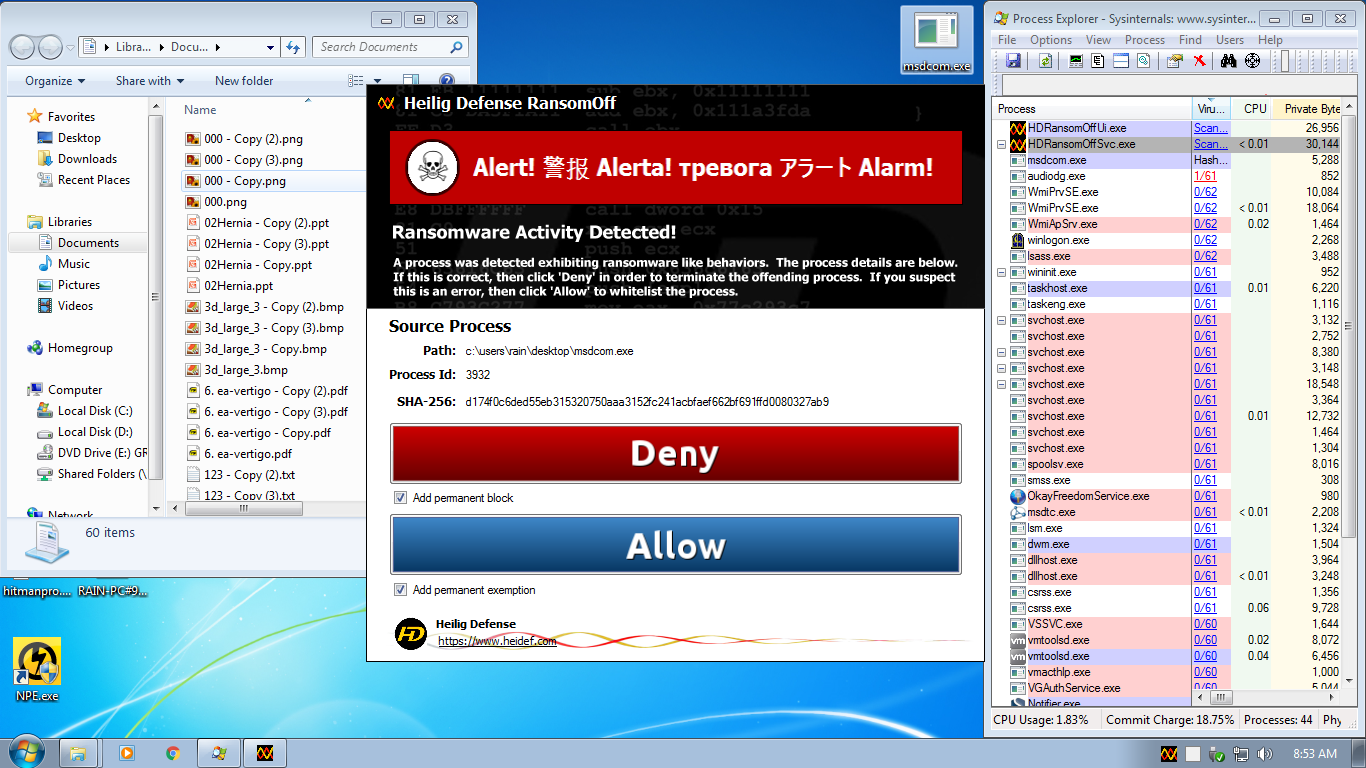
Task: Click the VirusTotal 1/61 link for audiodg.exe
Action: click(1205, 176)
